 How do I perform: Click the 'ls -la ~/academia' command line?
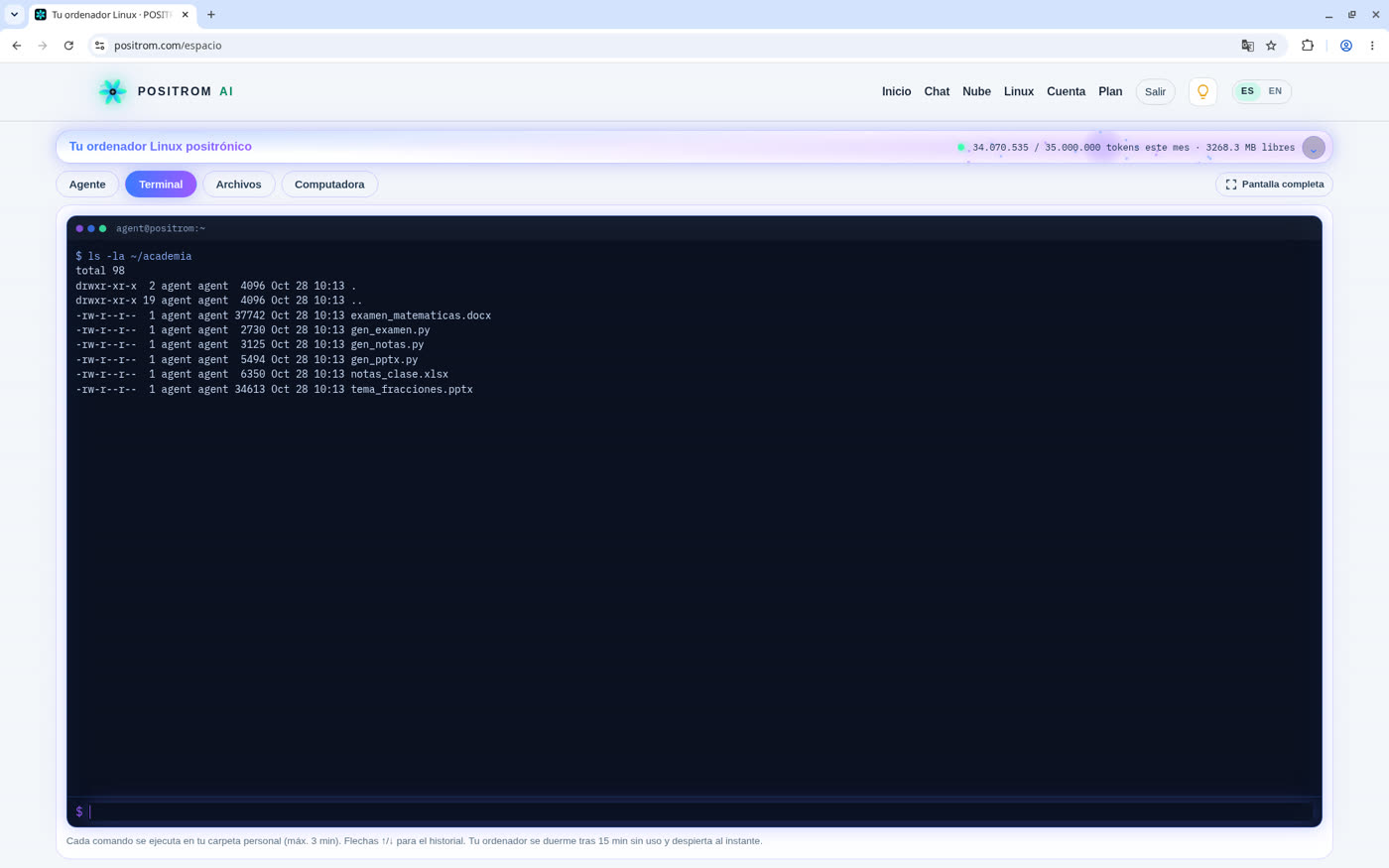pos(134,256)
